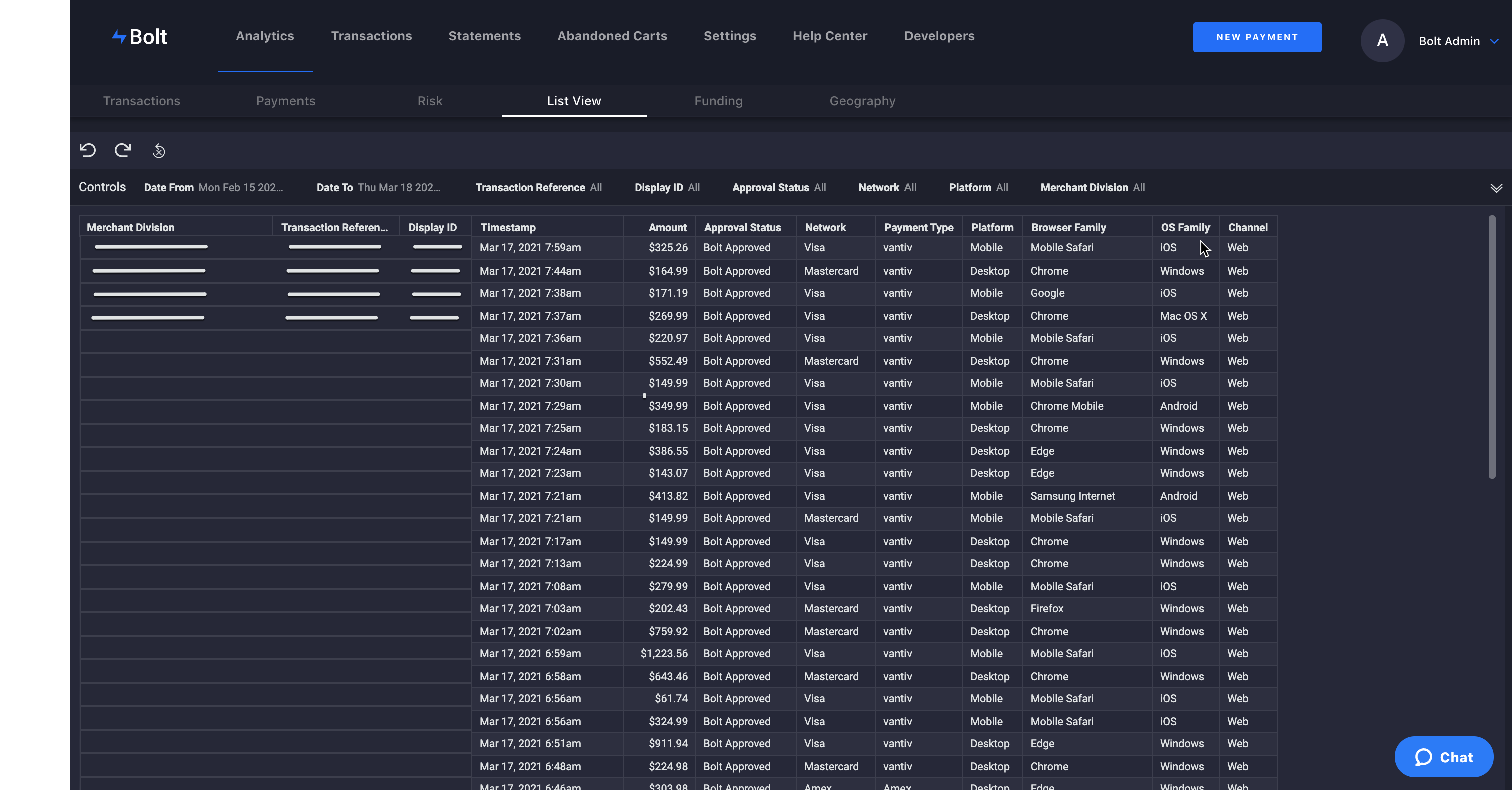The height and width of the screenshot is (790, 1512).
Task: Click the avatar circle with letter A
Action: pos(1382,41)
